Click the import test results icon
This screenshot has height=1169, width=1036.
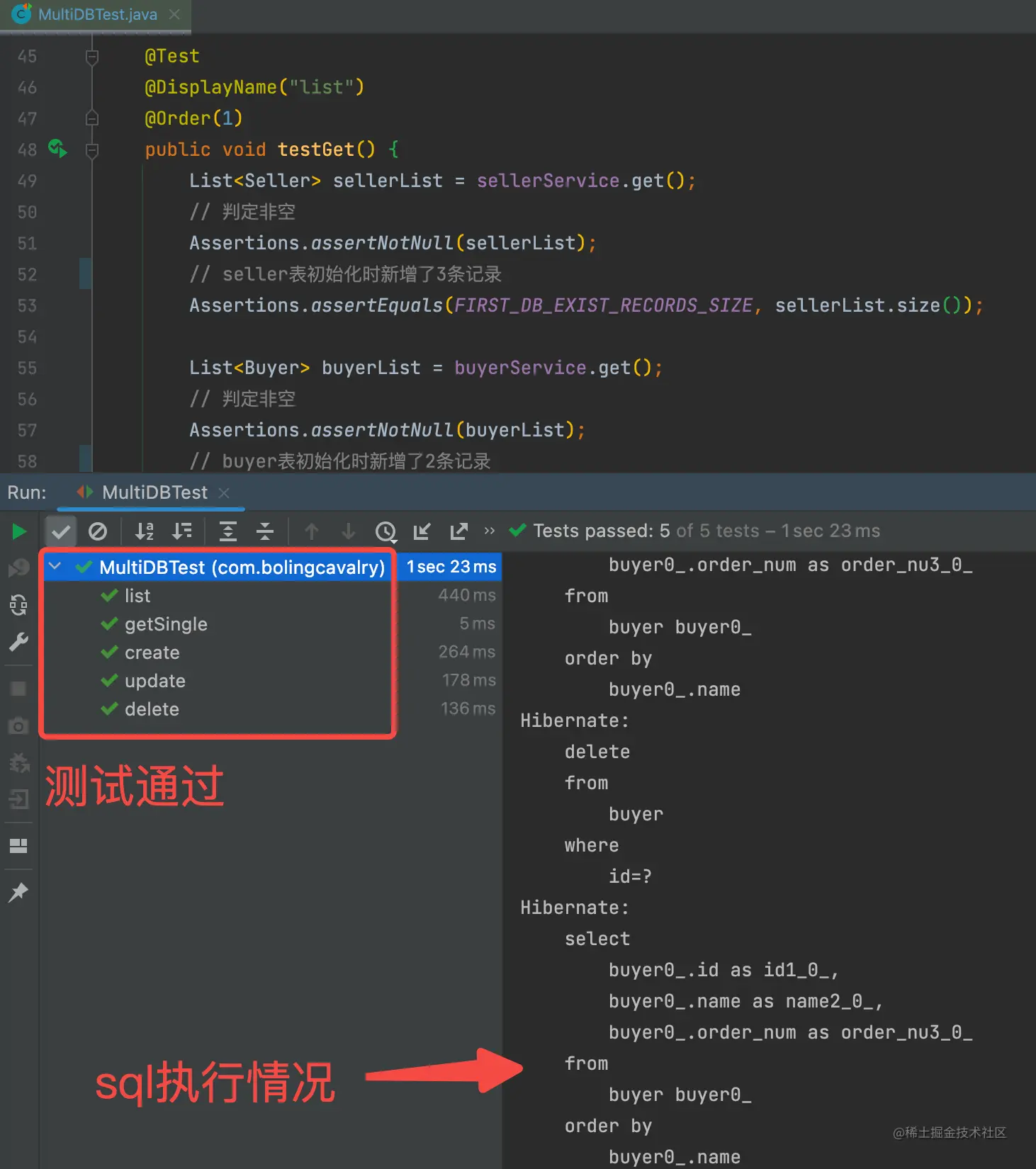click(x=422, y=531)
